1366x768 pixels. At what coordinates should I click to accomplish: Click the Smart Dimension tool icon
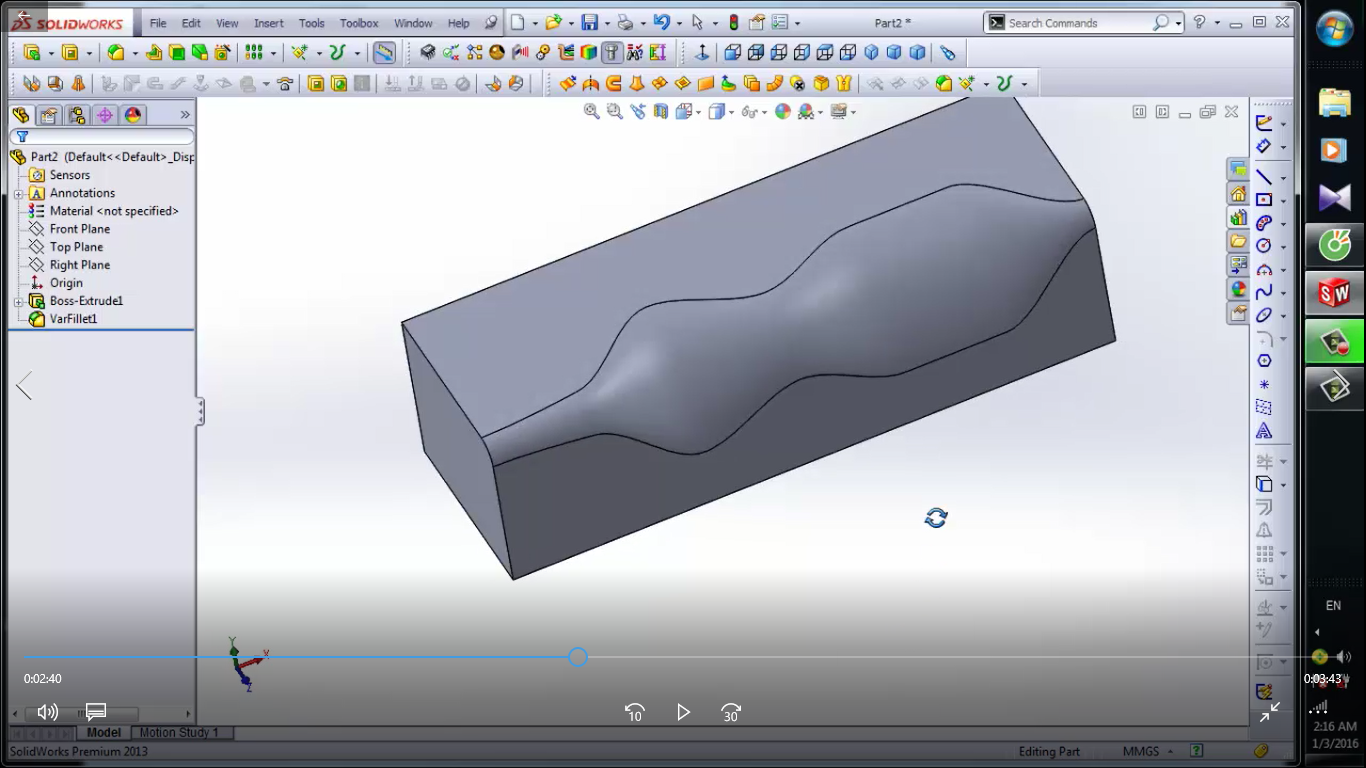(x=1264, y=146)
